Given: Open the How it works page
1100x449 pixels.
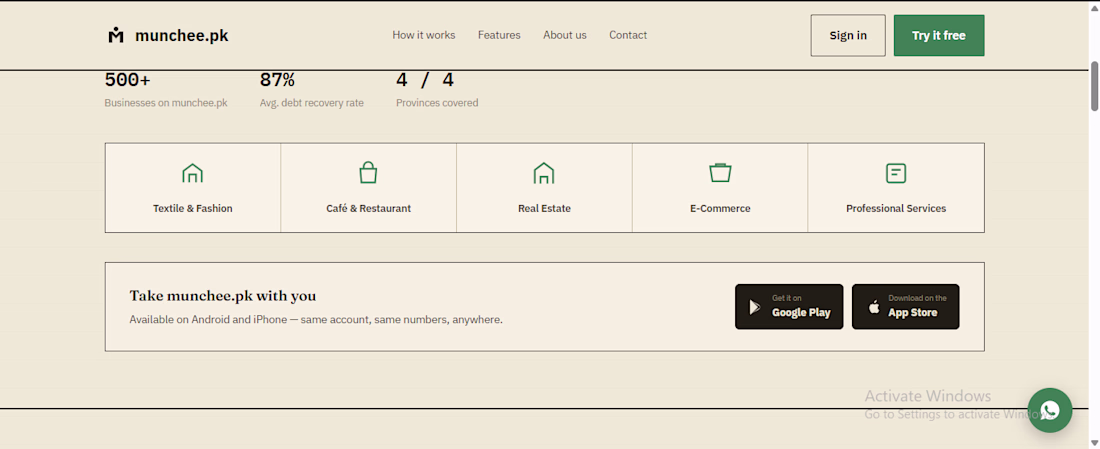Looking at the screenshot, I should [424, 35].
